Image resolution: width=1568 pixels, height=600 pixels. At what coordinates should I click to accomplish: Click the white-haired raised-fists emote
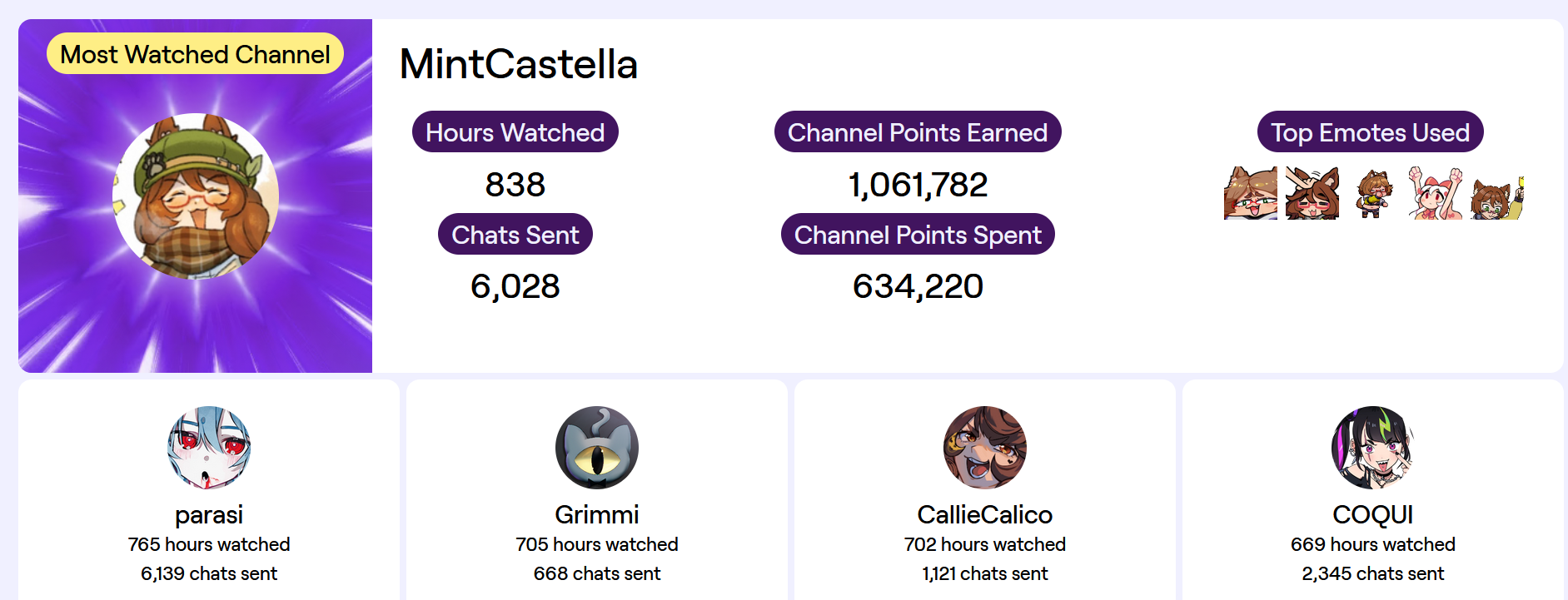point(1435,193)
